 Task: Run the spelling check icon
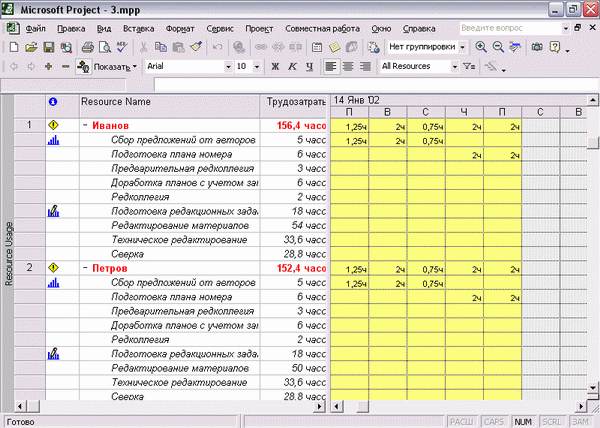click(x=122, y=47)
